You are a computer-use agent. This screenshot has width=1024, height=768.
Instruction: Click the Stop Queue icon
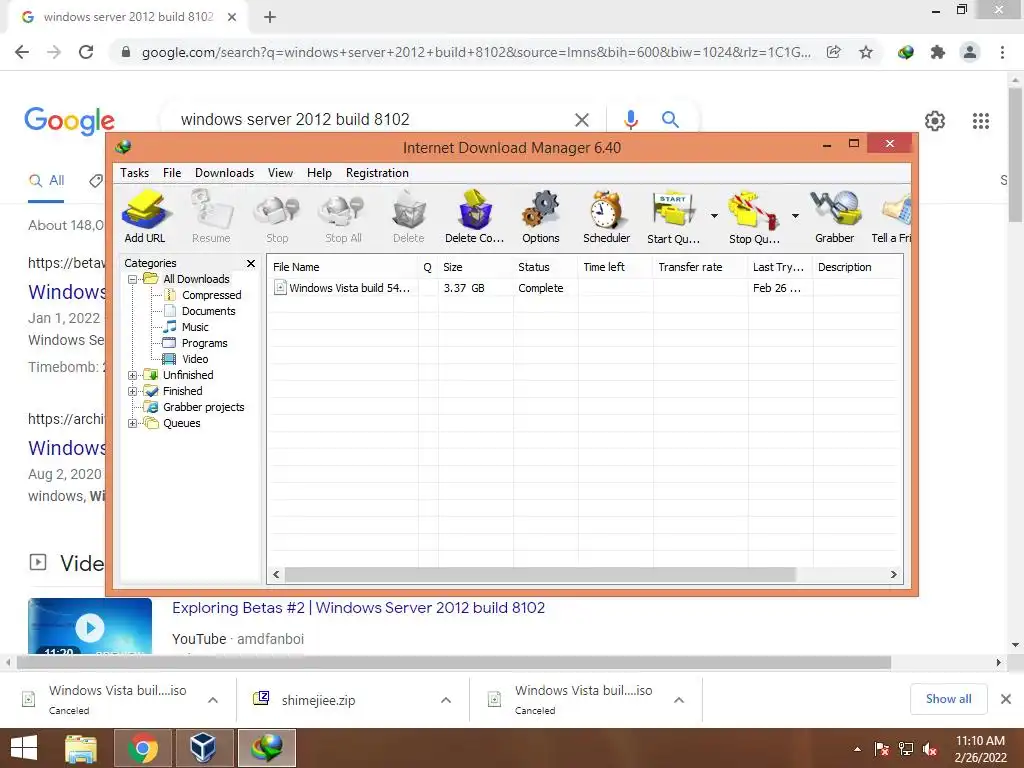coord(754,216)
